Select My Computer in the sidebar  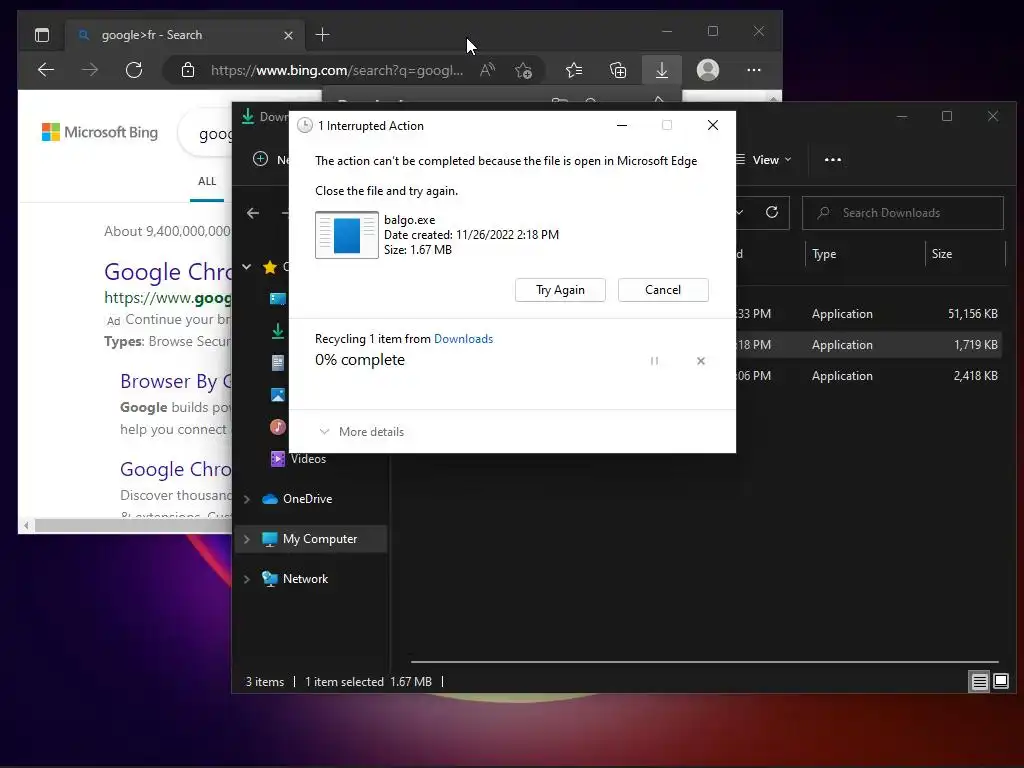point(320,539)
